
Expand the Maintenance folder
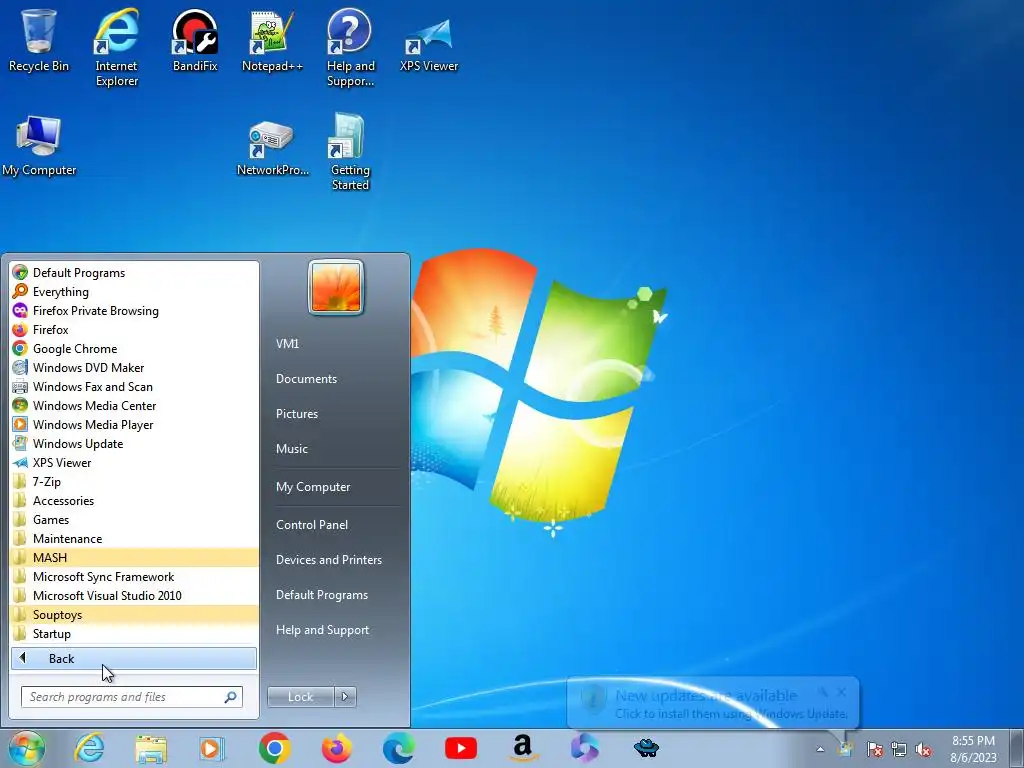135,538
